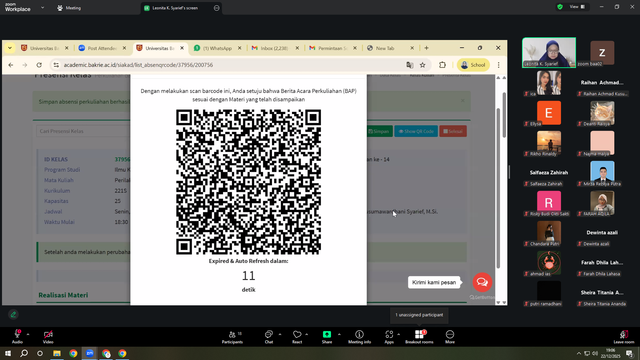This screenshot has height=360, width=640.
Task: Toggle microphone Audio in Zoom toolbar
Action: (17, 337)
